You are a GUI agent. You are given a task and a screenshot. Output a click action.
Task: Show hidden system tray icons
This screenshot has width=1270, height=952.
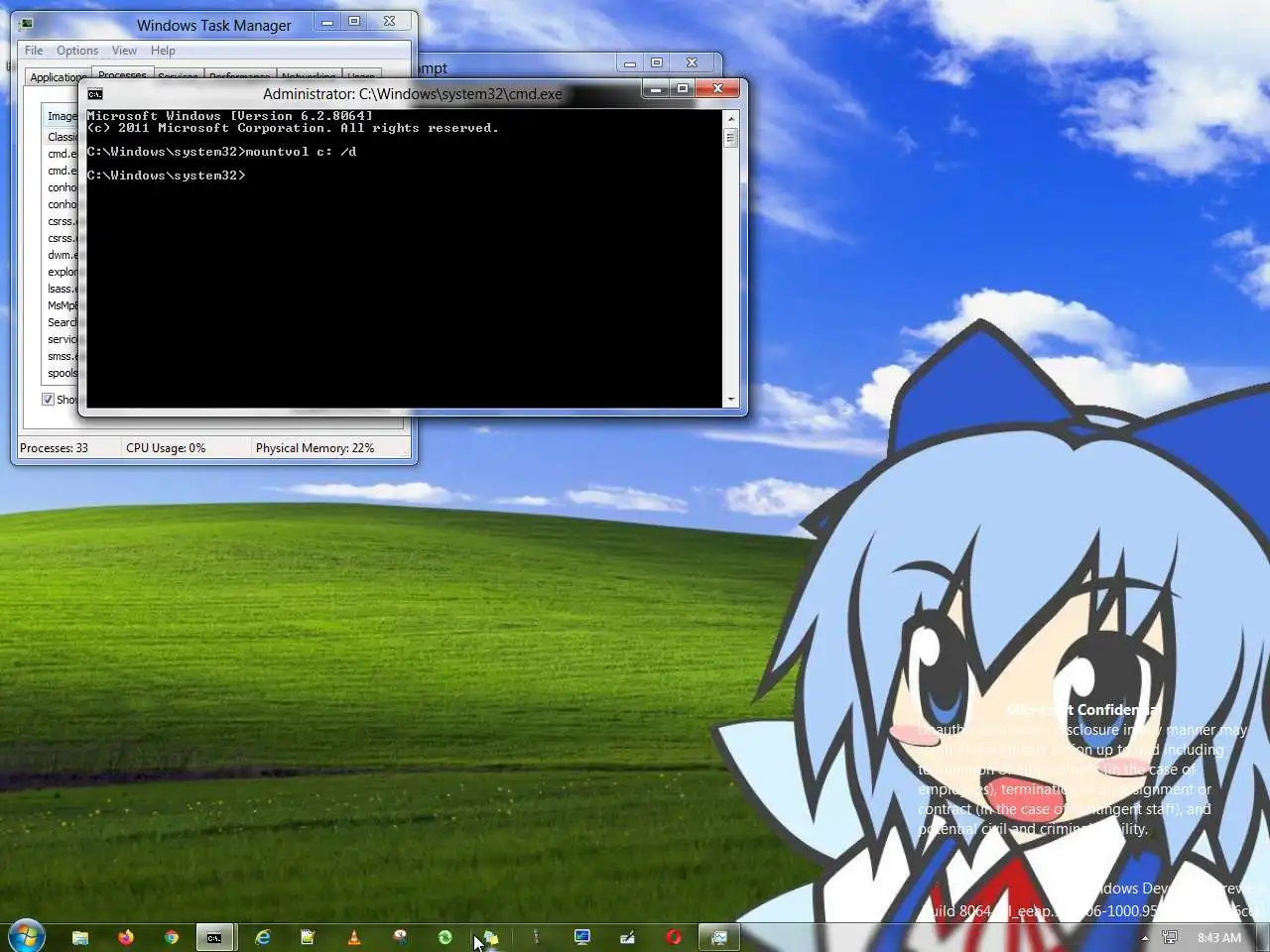pos(1145,937)
